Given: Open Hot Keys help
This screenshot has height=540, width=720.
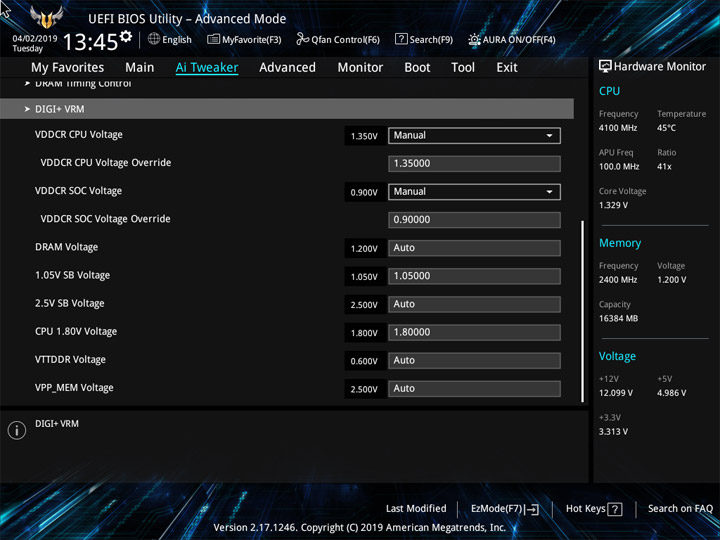Looking at the screenshot, I should pos(594,509).
